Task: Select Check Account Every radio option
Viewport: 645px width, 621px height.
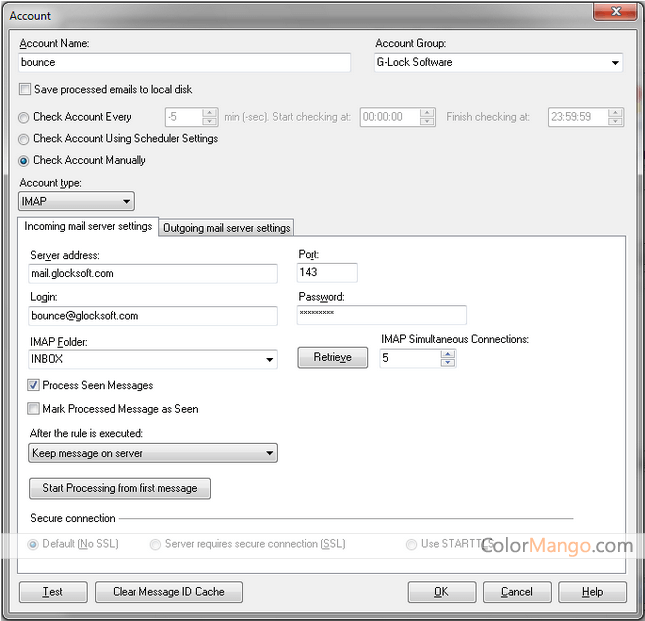Action: click(24, 117)
